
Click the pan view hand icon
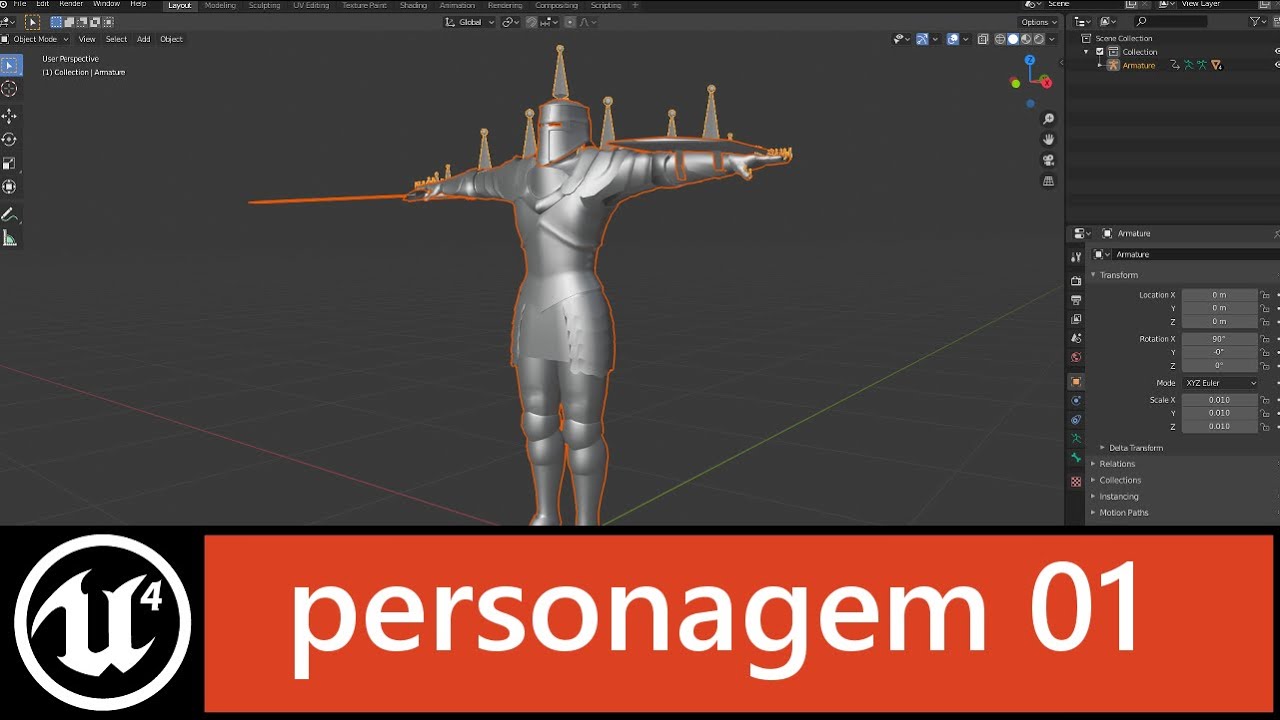1048,139
